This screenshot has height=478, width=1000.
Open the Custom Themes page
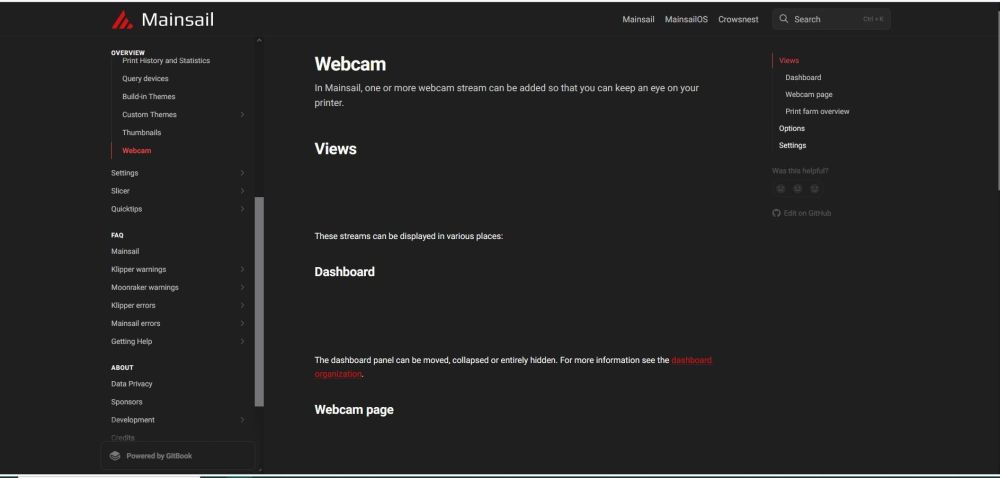pyautogui.click(x=149, y=115)
